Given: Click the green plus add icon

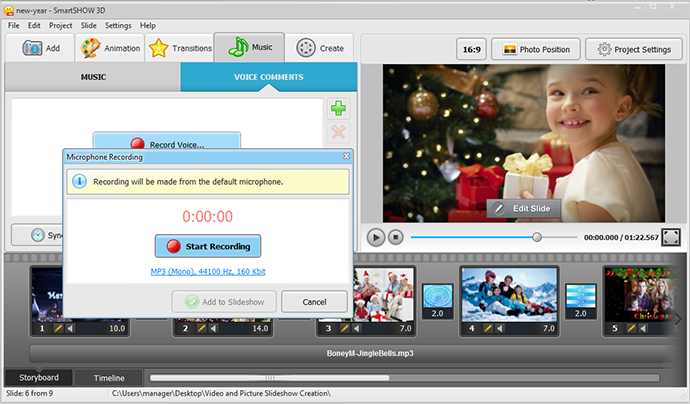Looking at the screenshot, I should point(338,108).
